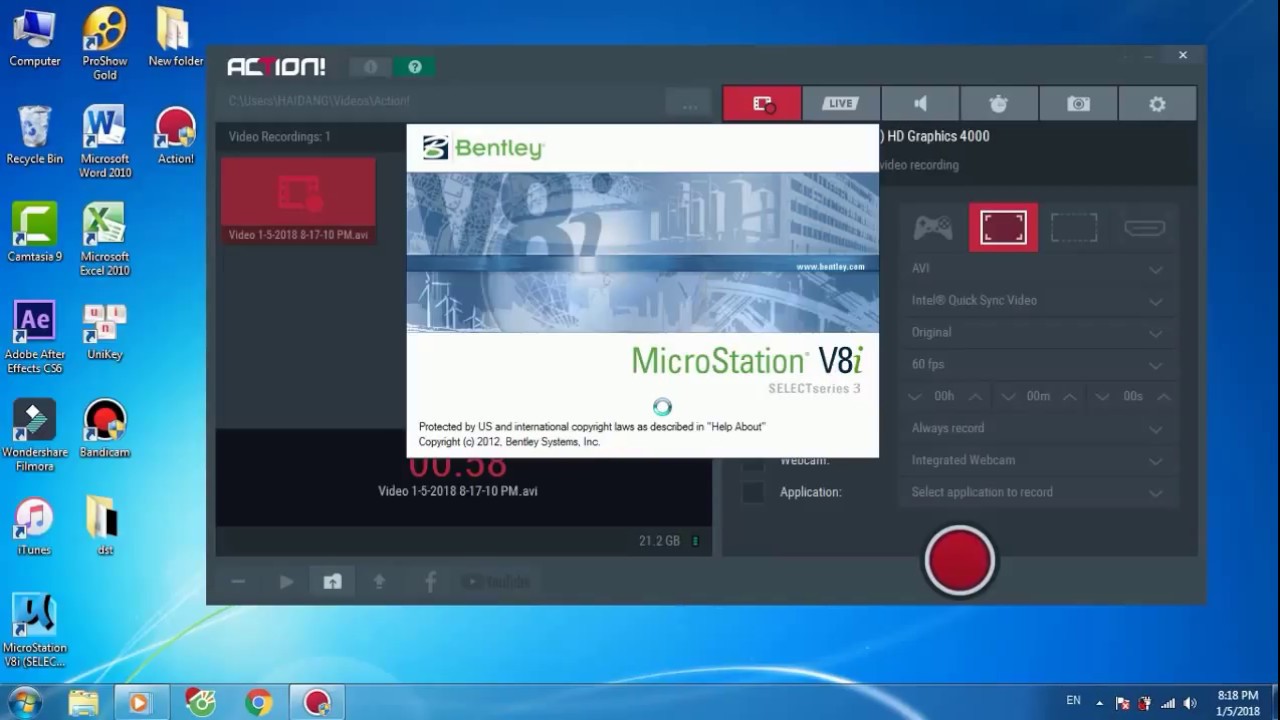The width and height of the screenshot is (1280, 720).
Task: Open the Wondershare Filmora desktop shortcut
Action: tap(35, 435)
